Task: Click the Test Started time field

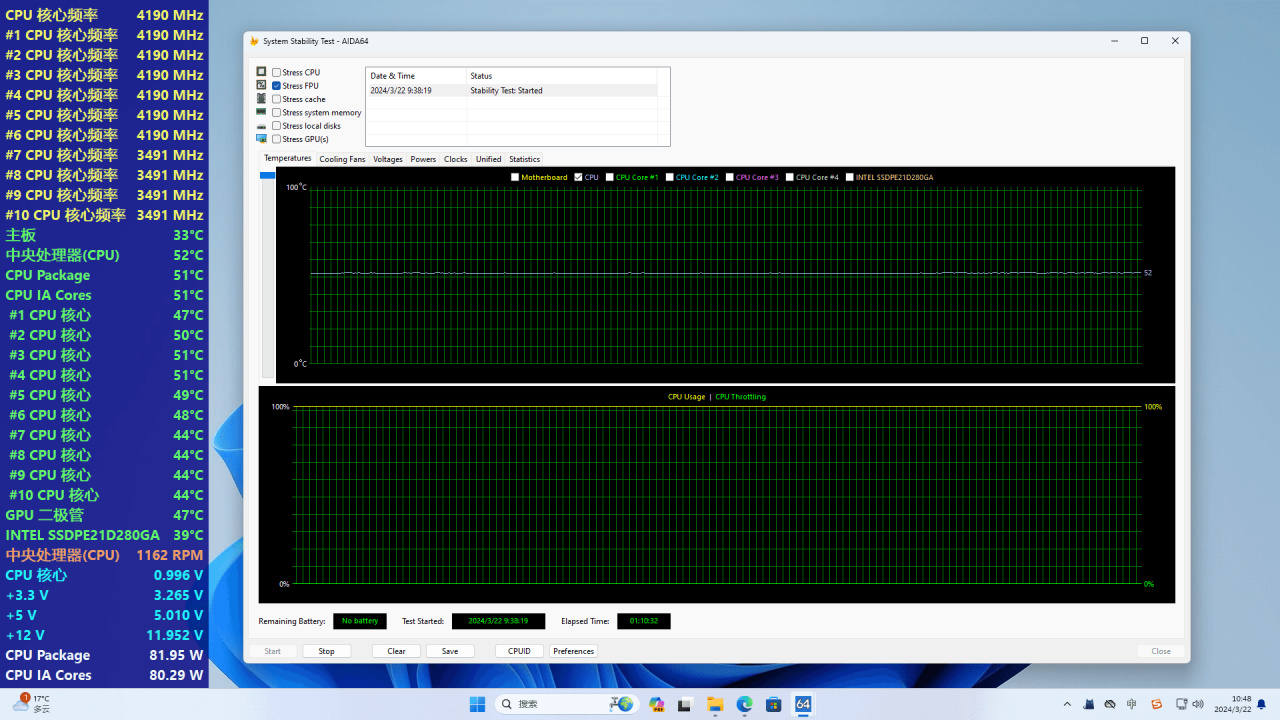Action: tap(499, 621)
